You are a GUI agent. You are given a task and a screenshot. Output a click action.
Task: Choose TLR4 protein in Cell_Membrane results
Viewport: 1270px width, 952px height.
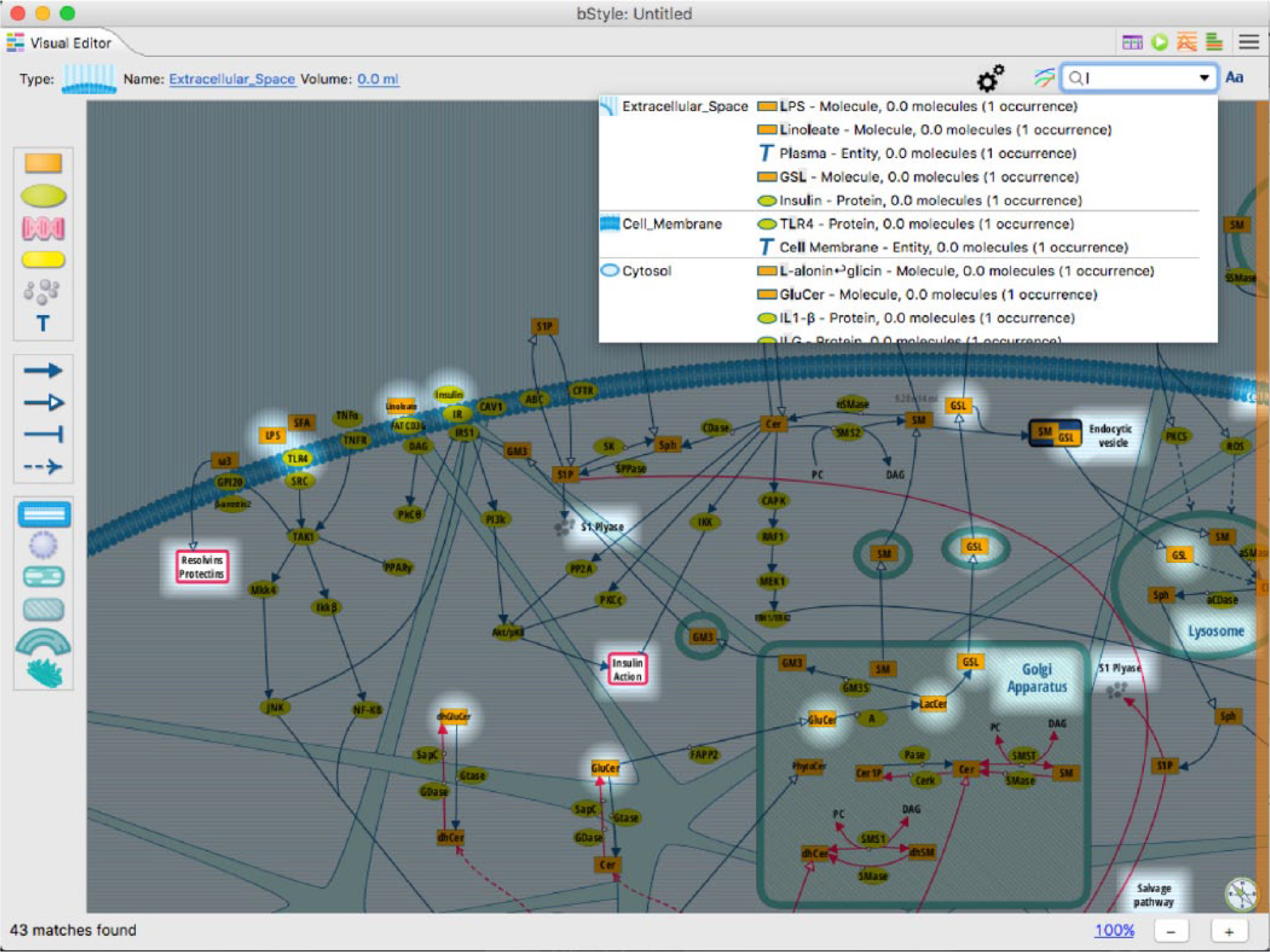point(915,224)
